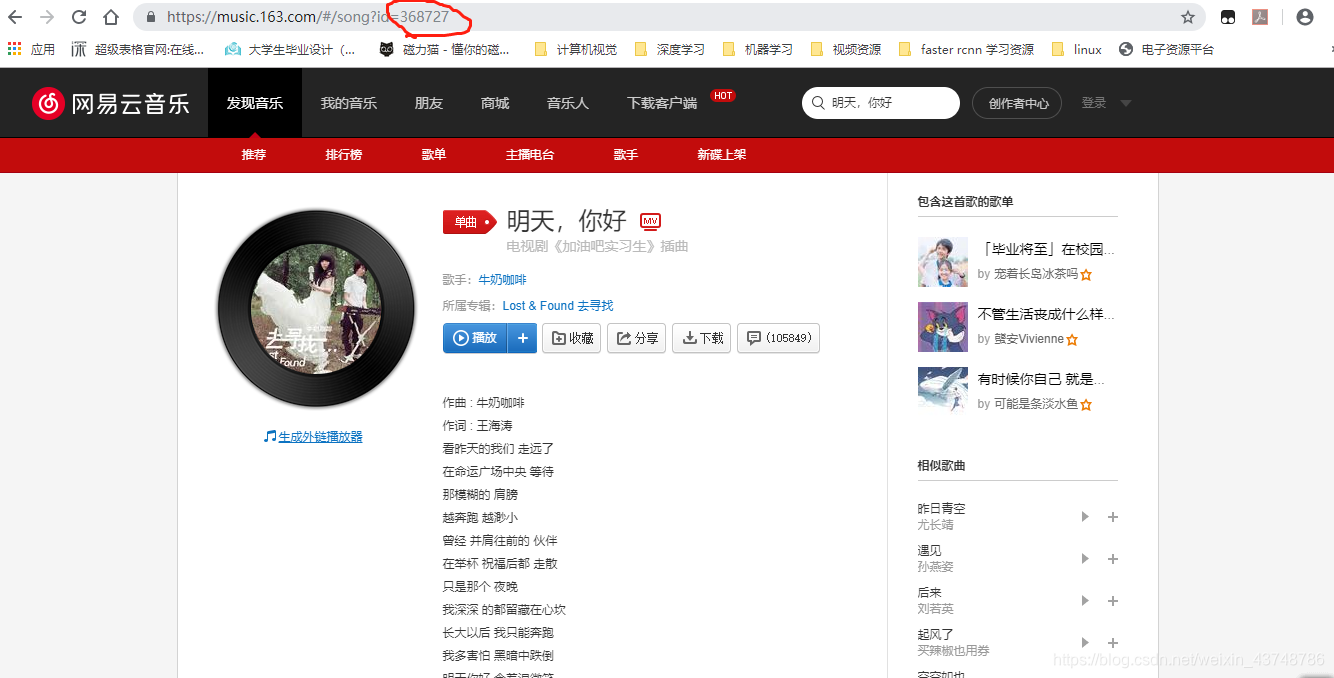Click the 创作者中心 button
The height and width of the screenshot is (678, 1334).
(1019, 103)
